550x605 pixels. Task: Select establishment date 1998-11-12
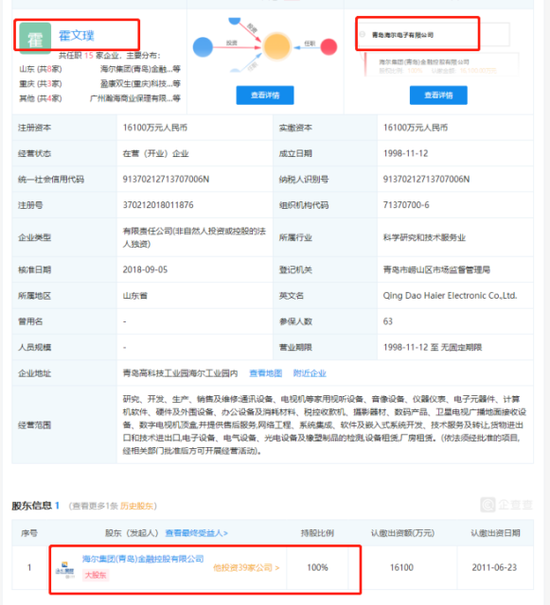pyautogui.click(x=406, y=153)
